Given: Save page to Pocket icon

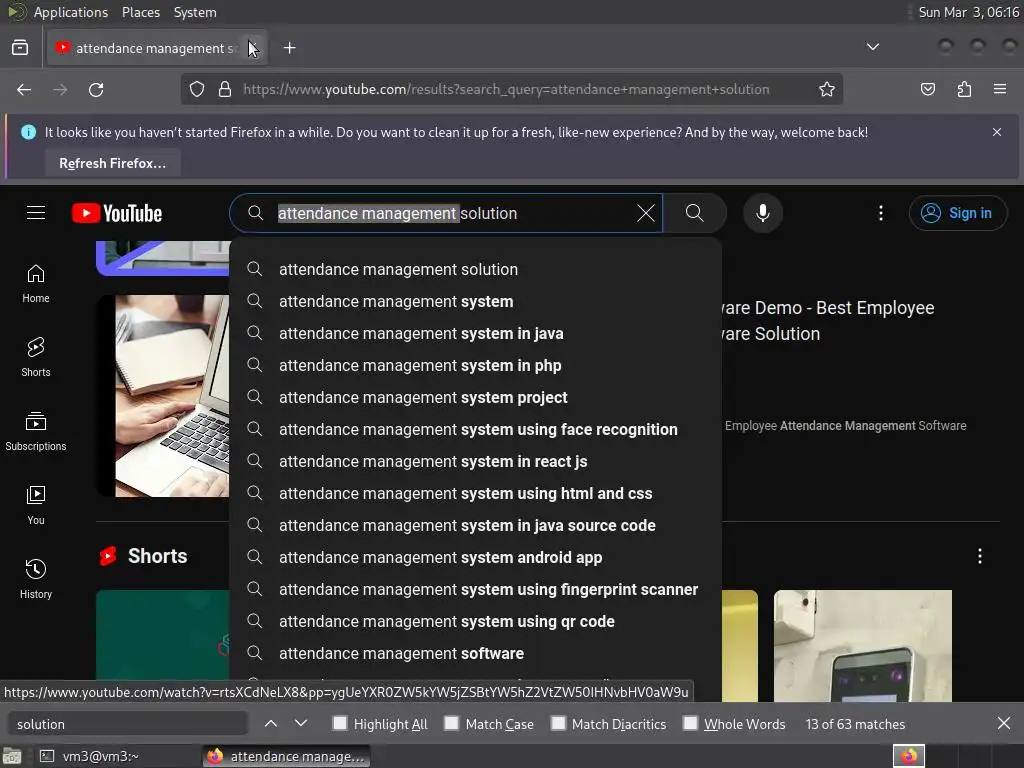Looking at the screenshot, I should click(x=927, y=89).
